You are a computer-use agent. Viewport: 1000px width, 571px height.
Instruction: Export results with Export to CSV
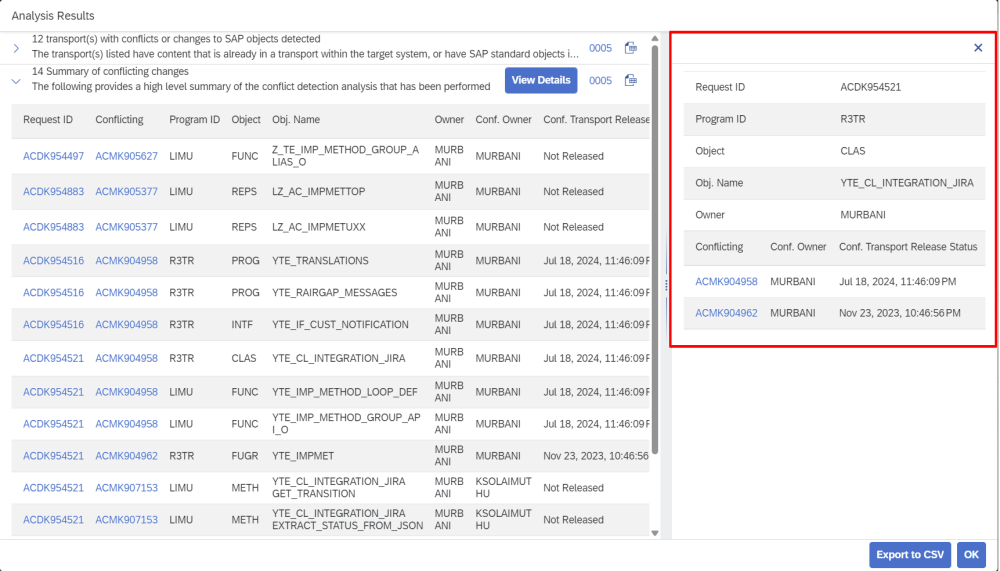(x=910, y=554)
